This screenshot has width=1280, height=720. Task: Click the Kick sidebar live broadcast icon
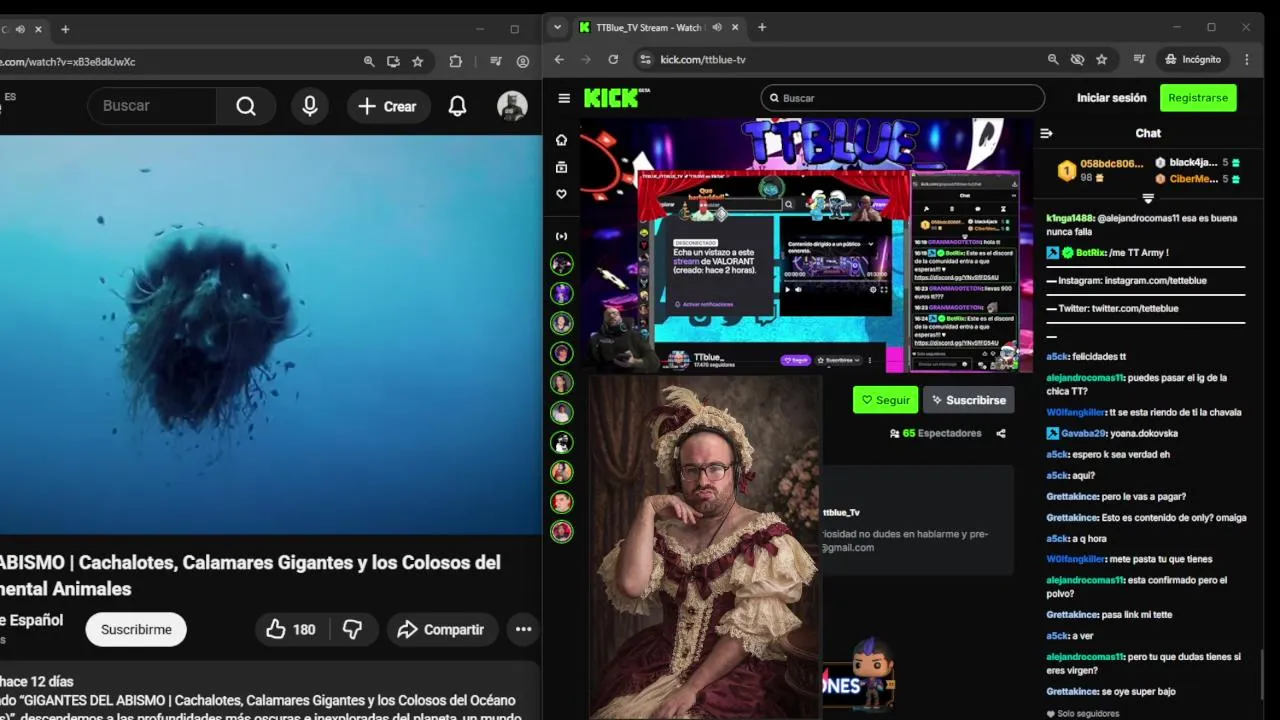(x=562, y=236)
